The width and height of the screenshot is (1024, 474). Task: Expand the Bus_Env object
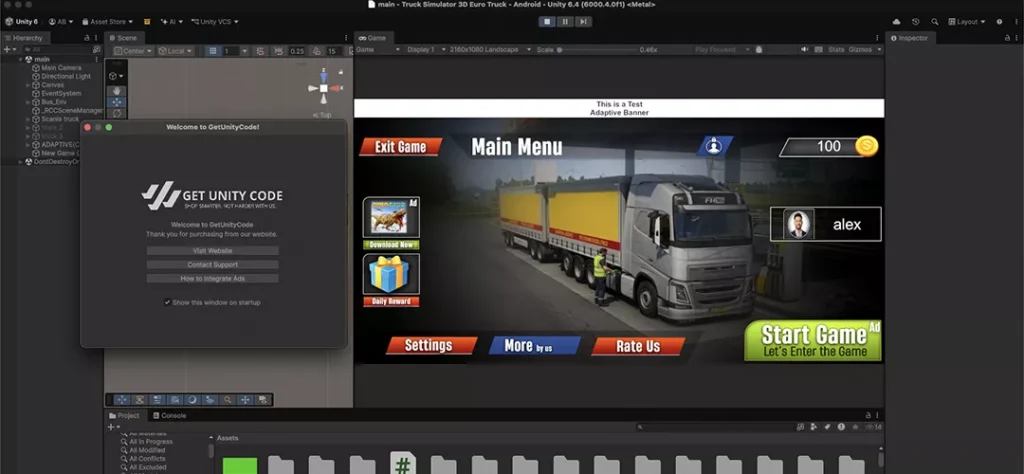pos(28,102)
